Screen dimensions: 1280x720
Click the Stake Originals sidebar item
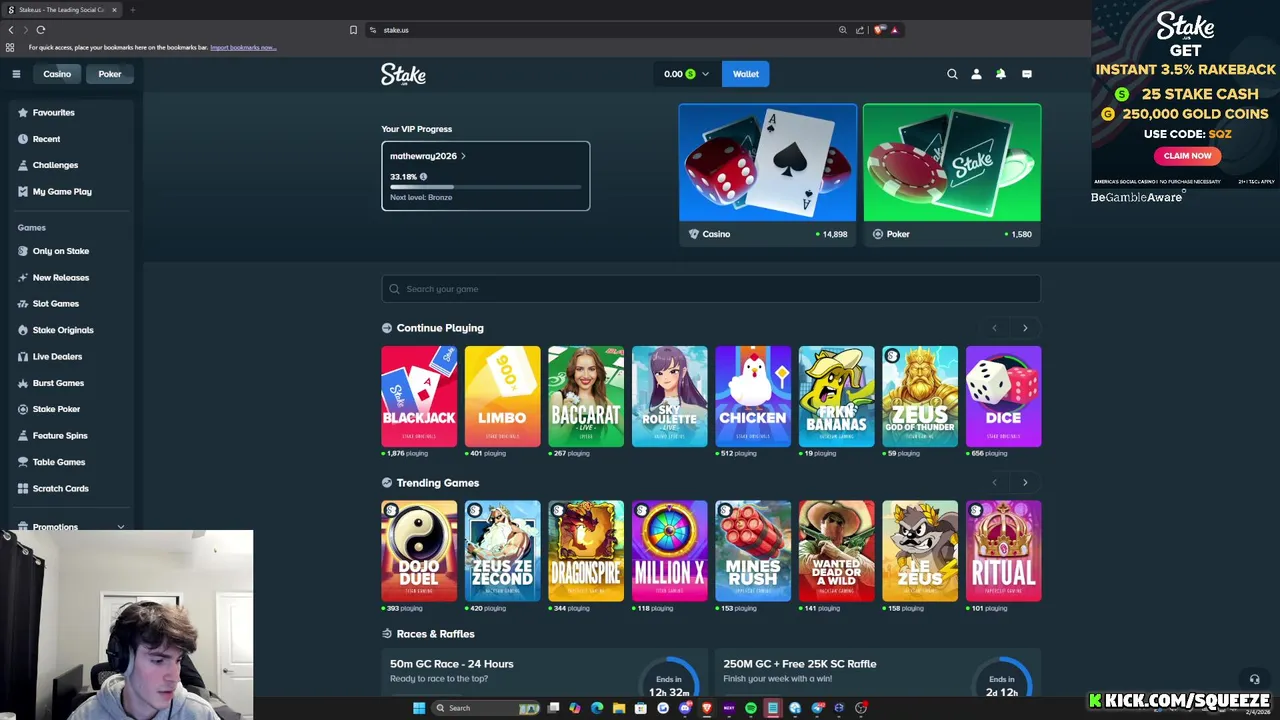point(70,330)
